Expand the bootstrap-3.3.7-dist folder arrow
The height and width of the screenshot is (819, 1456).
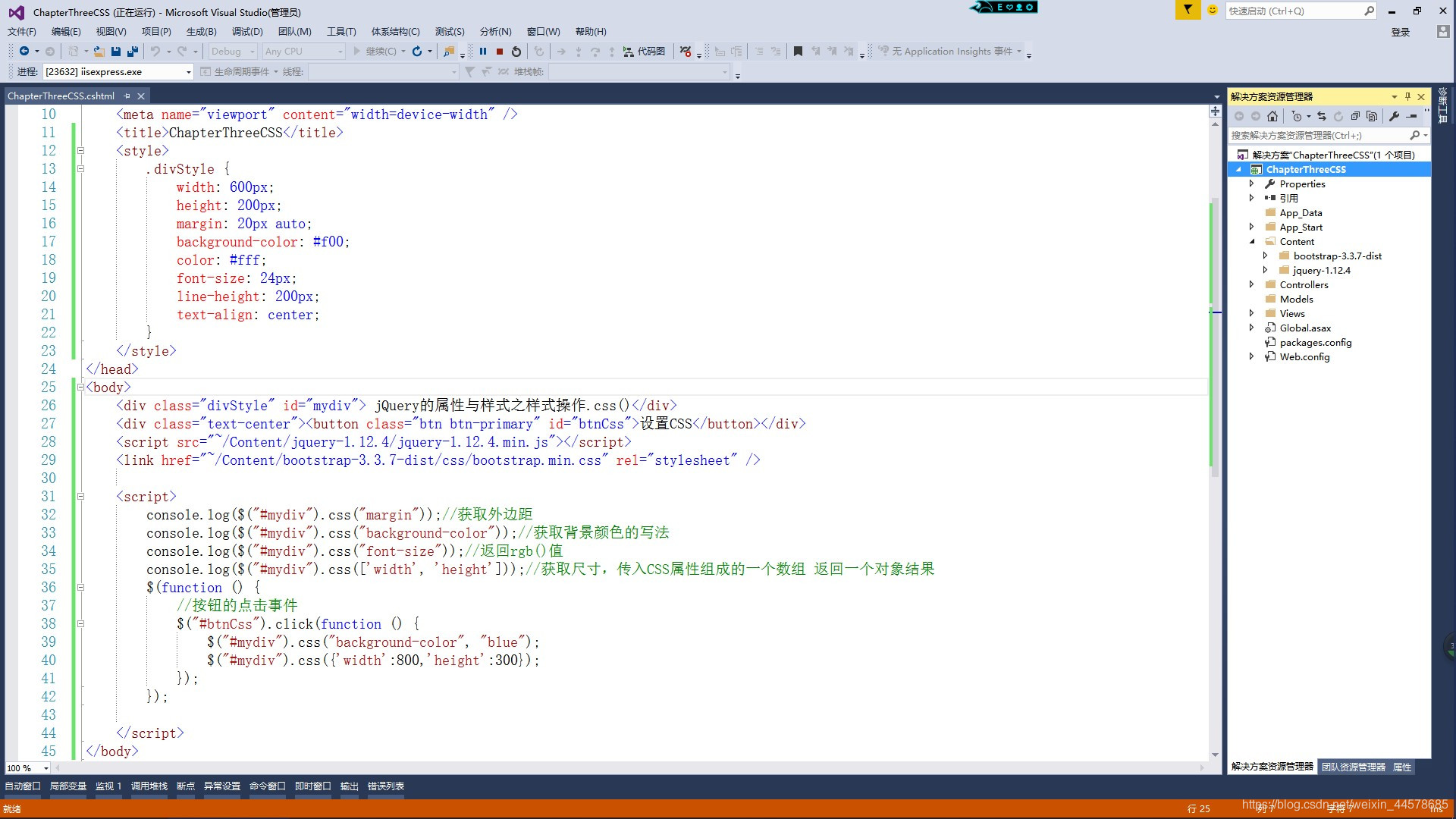tap(1266, 256)
